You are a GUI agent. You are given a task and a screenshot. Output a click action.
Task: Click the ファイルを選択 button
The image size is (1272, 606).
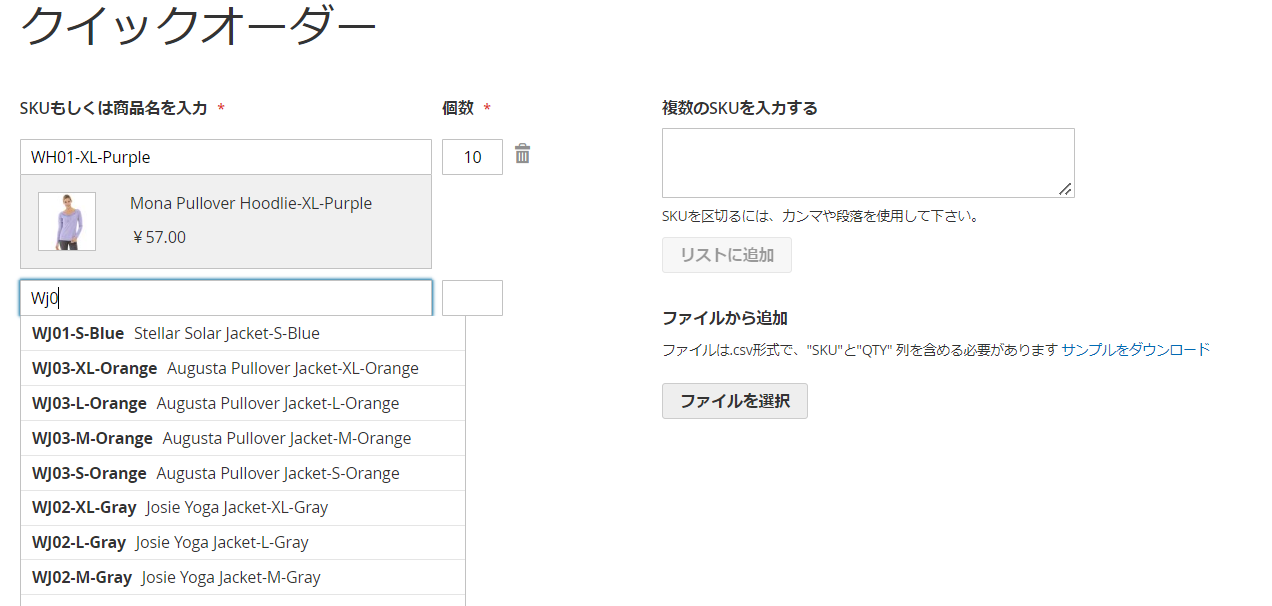coord(734,401)
